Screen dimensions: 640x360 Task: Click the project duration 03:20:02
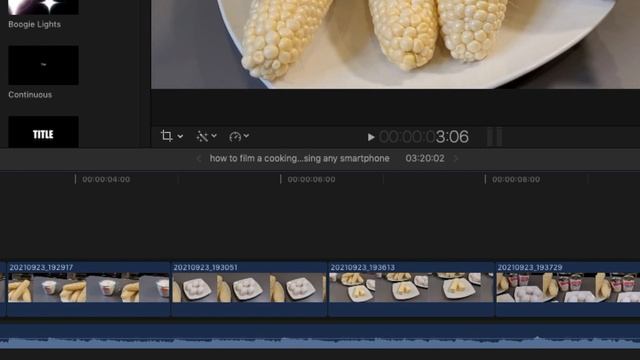tap(425, 158)
